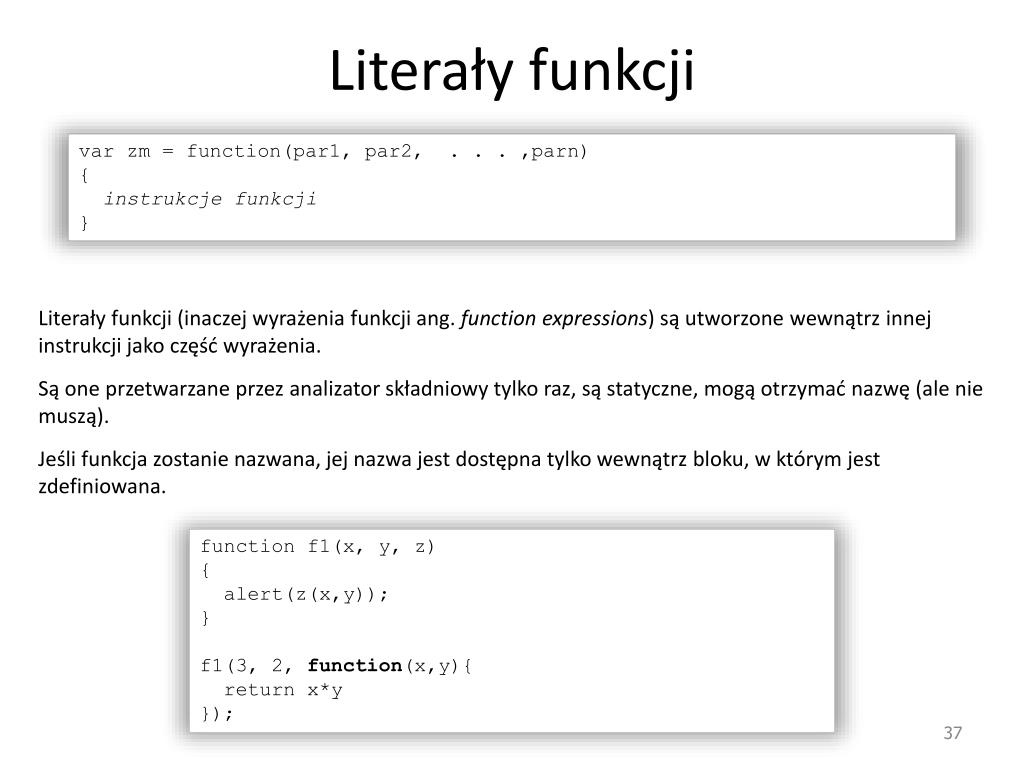
Task: Click the slide title "Literały funkcji"
Action: 511,71
